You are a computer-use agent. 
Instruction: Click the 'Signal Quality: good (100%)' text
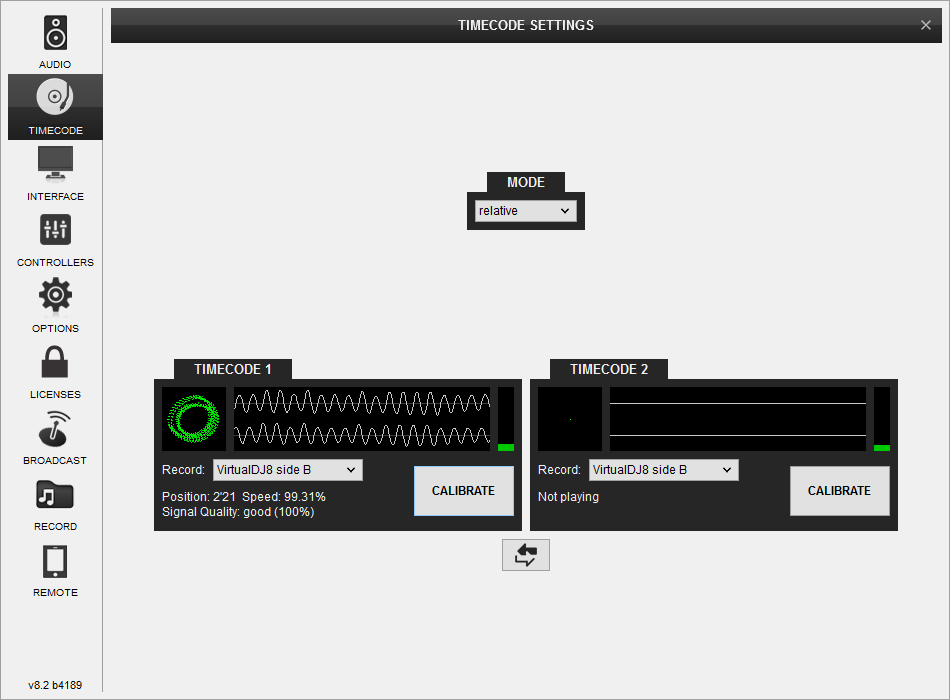pos(238,512)
